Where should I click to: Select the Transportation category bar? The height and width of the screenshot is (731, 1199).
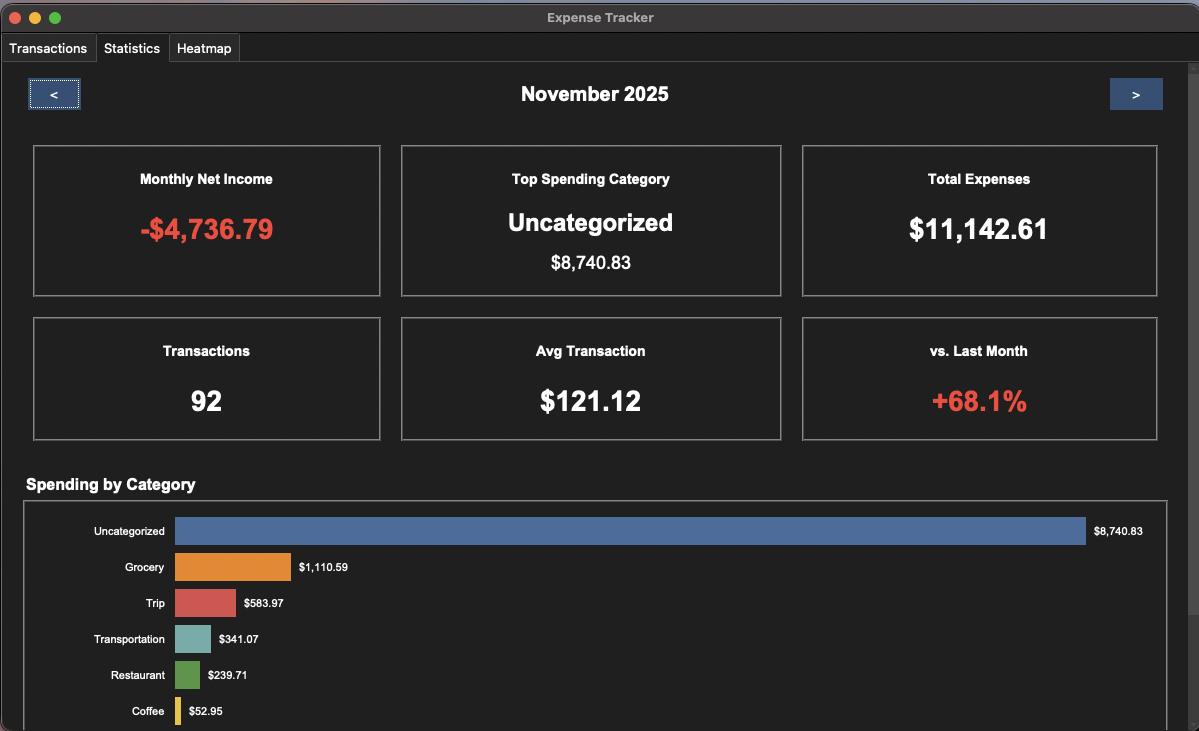coord(193,639)
